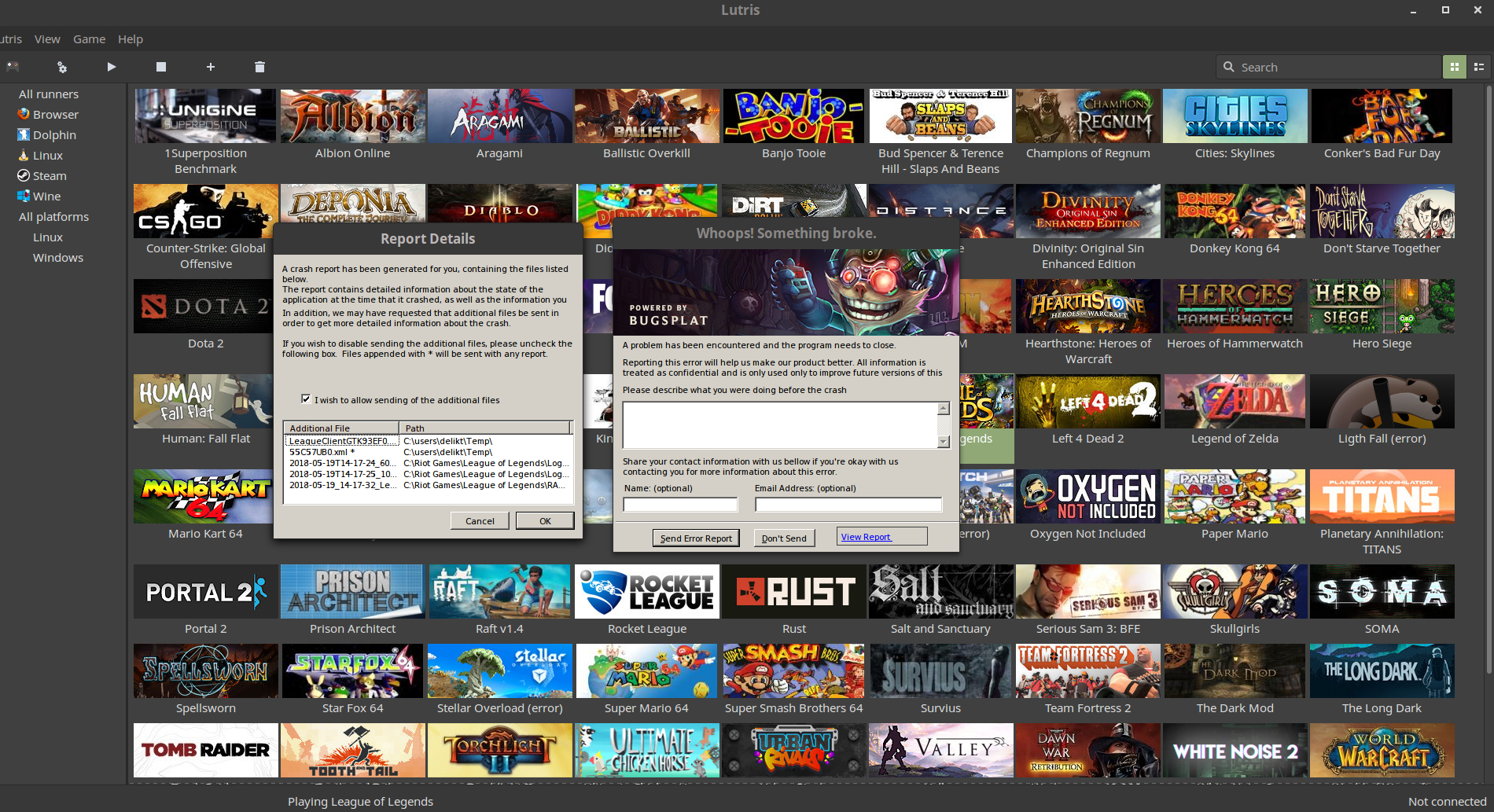Select SOMA game thumbnail

pos(1382,591)
